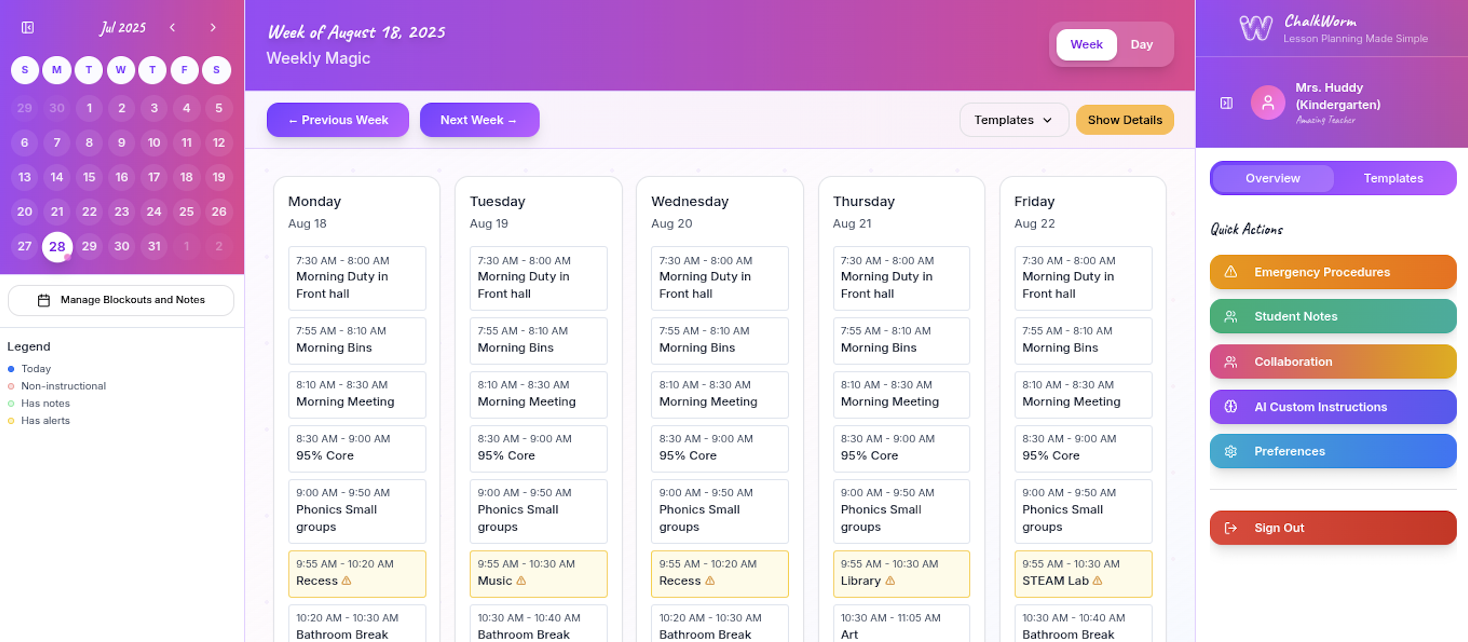Select July 4 in mini calendar
1468x642 pixels.
186,109
